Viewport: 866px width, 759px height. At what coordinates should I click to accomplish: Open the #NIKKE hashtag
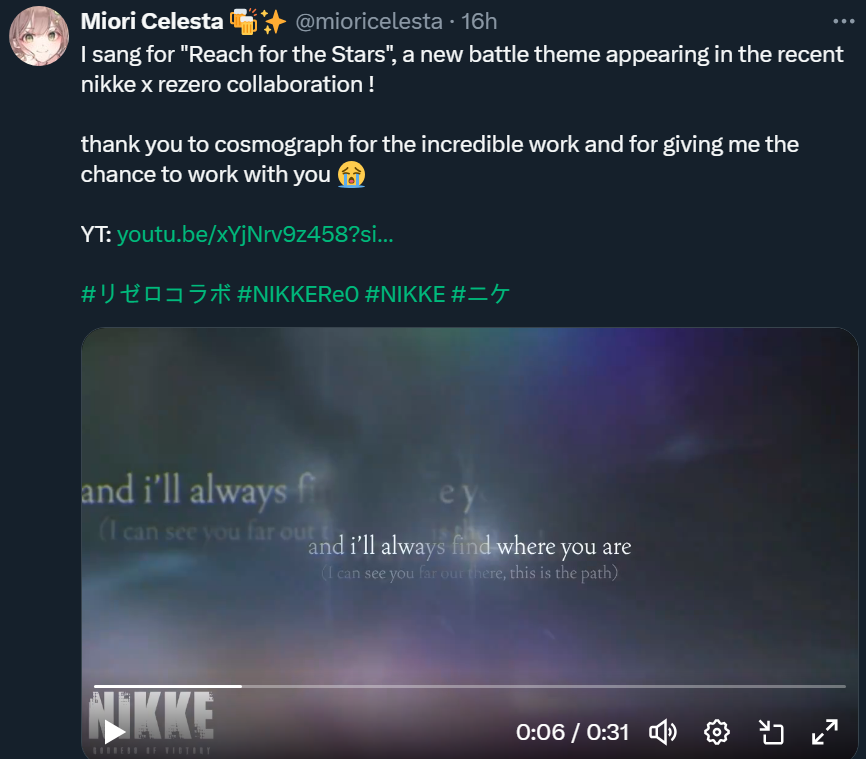tap(405, 294)
